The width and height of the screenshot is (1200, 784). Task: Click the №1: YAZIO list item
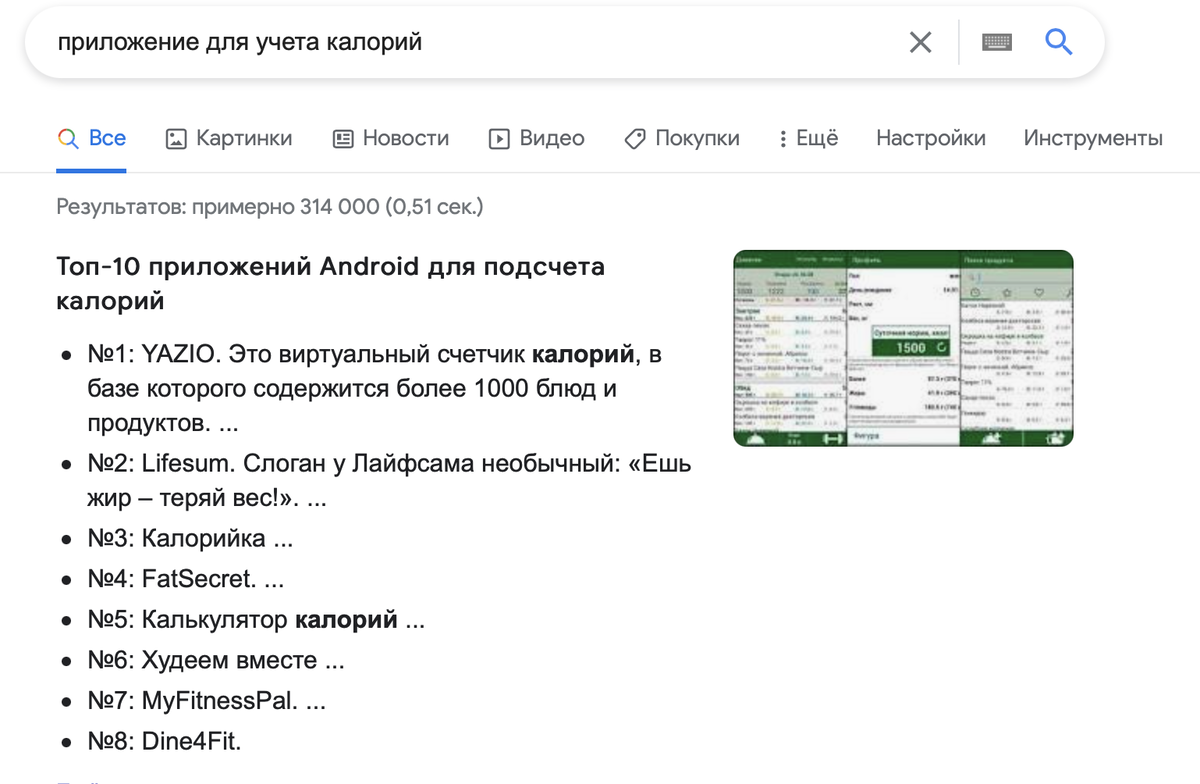[375, 388]
